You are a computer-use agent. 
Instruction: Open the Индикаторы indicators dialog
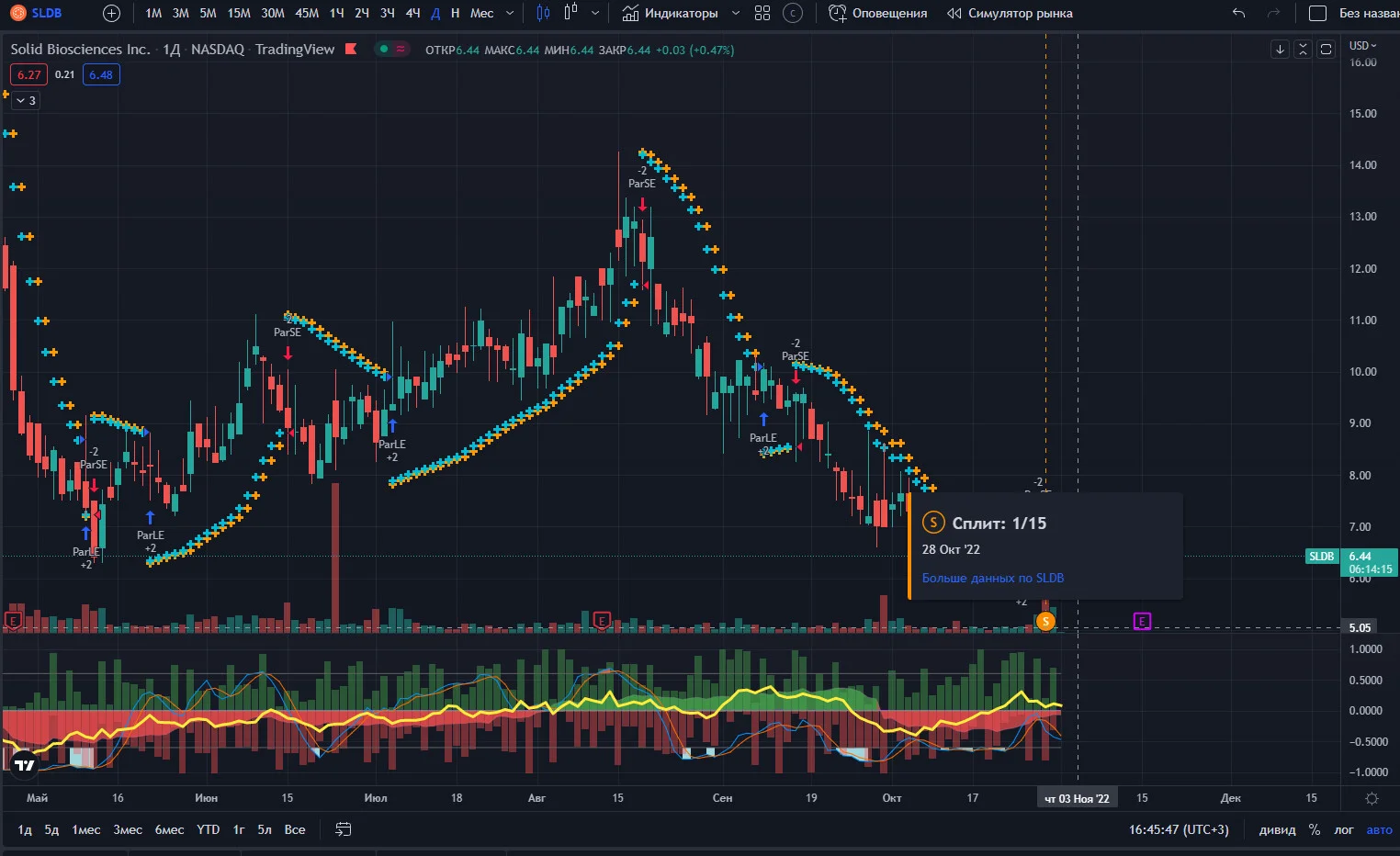(670, 13)
